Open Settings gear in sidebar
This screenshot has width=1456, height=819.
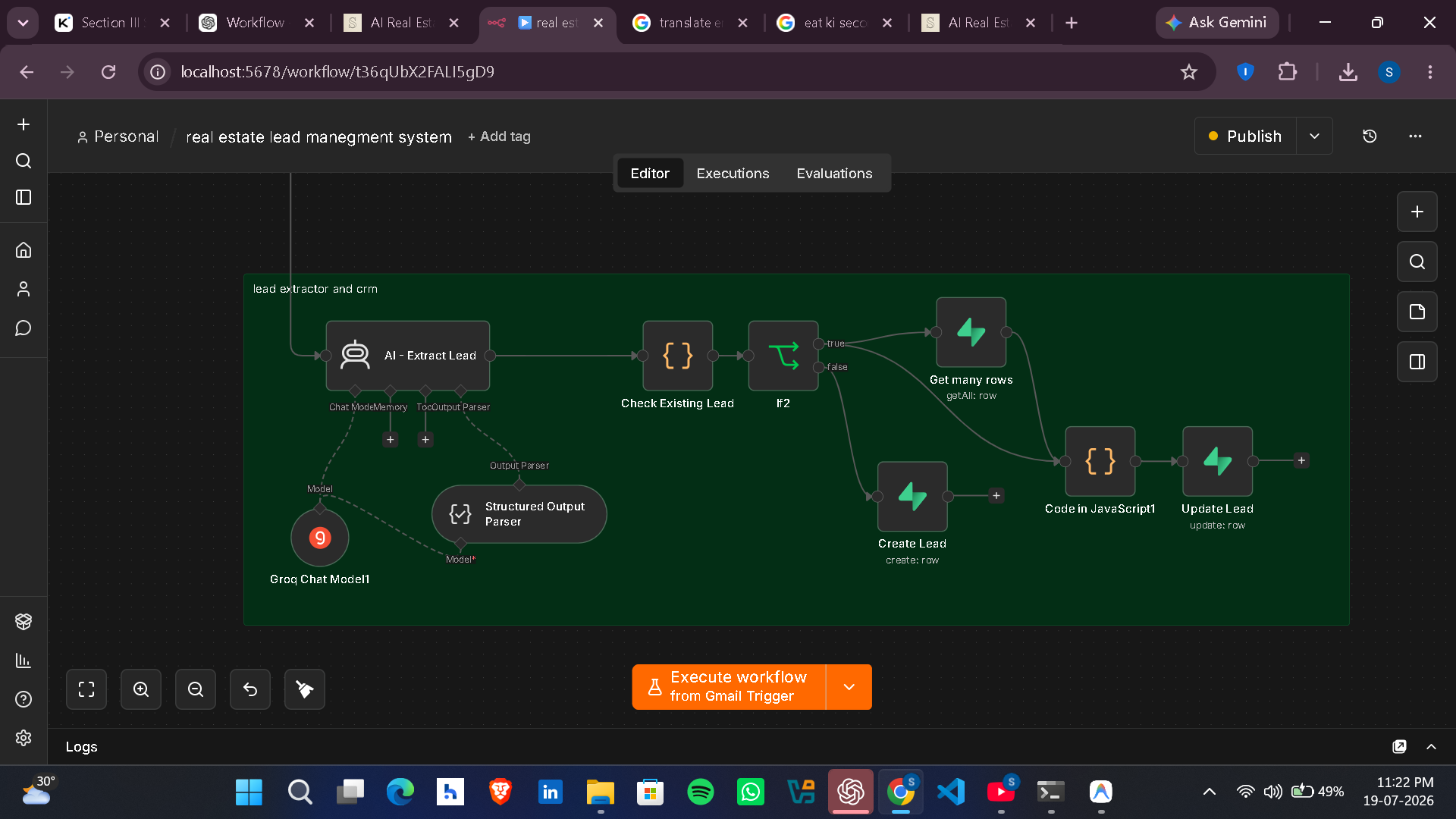[24, 738]
